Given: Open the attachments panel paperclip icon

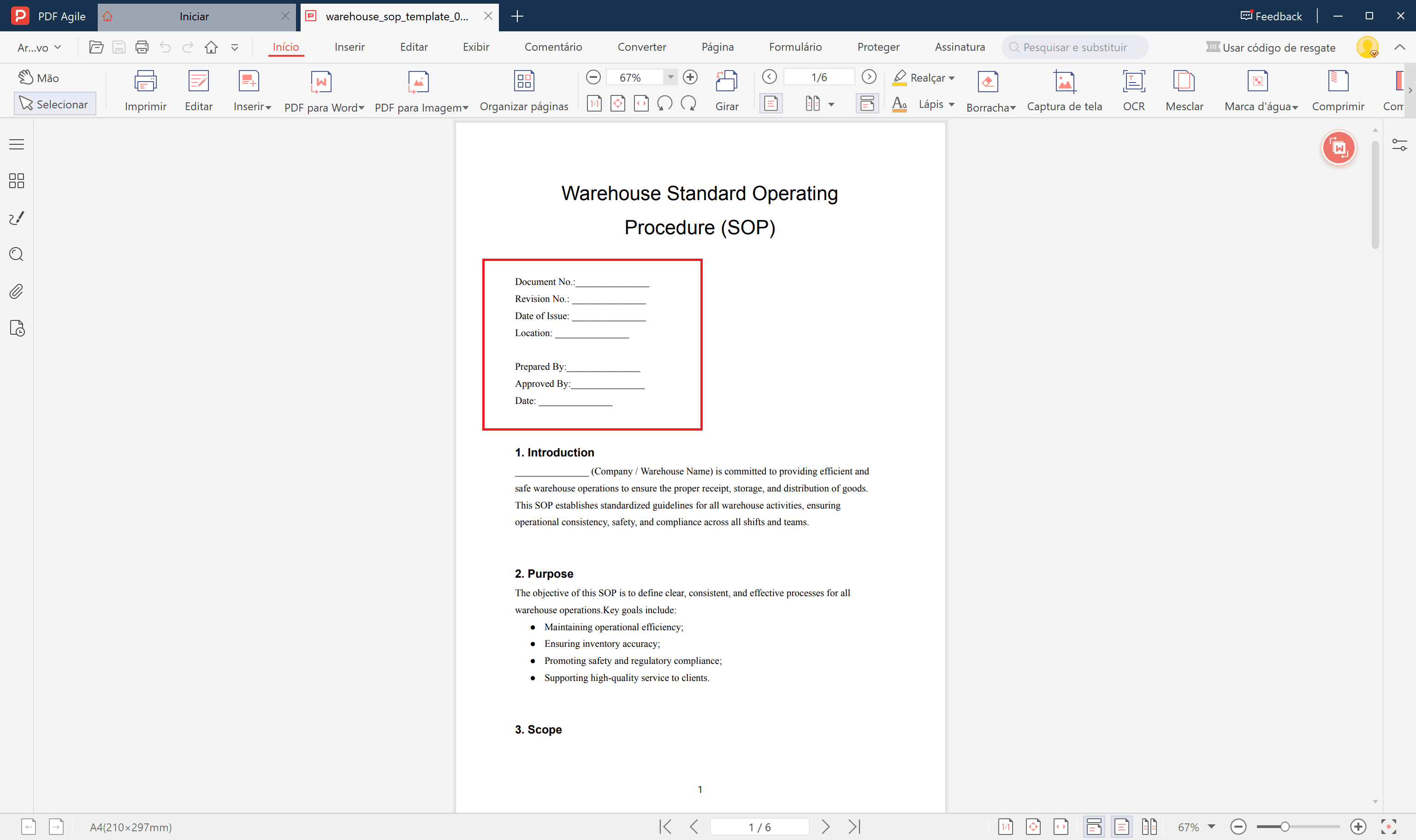Looking at the screenshot, I should coord(17,291).
